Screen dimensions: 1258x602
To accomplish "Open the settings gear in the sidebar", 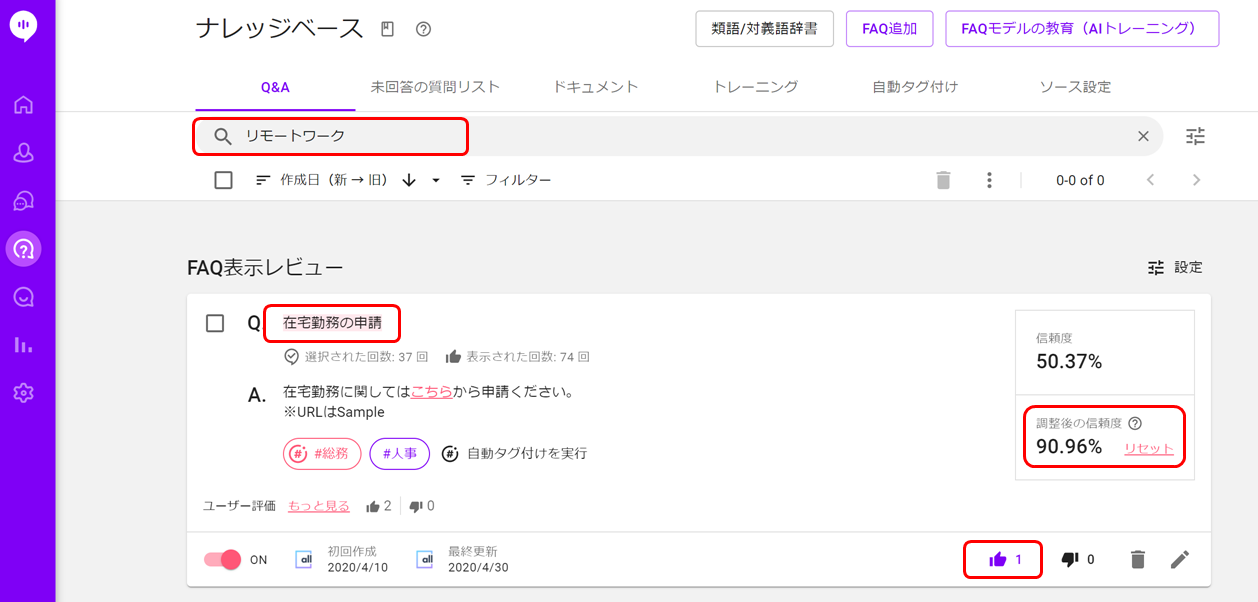I will pos(24,393).
